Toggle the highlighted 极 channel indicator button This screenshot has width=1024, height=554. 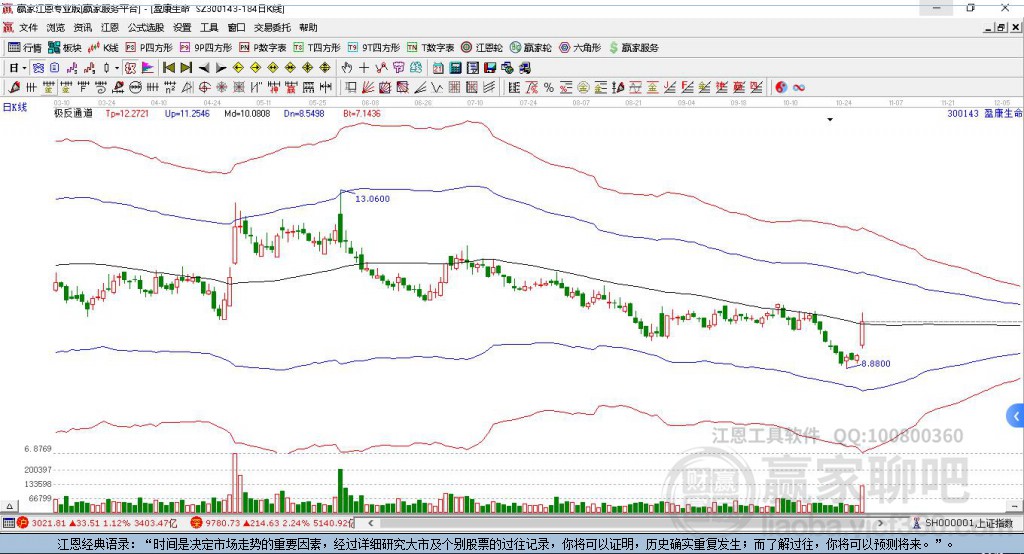pyautogui.click(x=131, y=68)
